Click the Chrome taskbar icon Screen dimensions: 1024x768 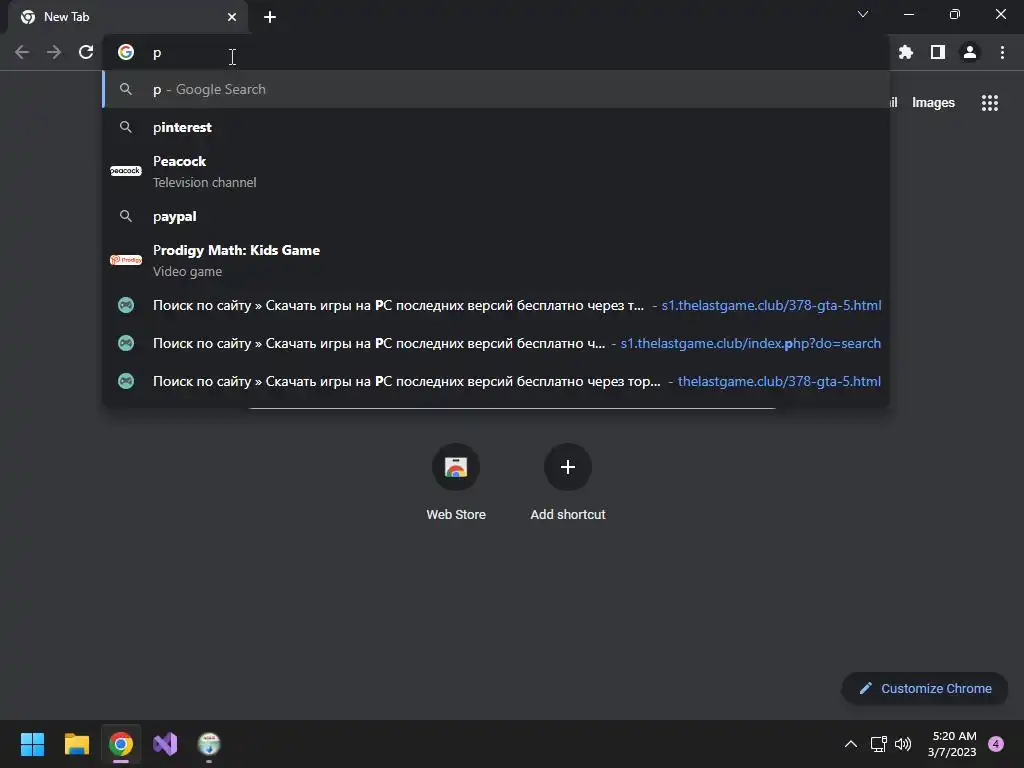click(121, 744)
